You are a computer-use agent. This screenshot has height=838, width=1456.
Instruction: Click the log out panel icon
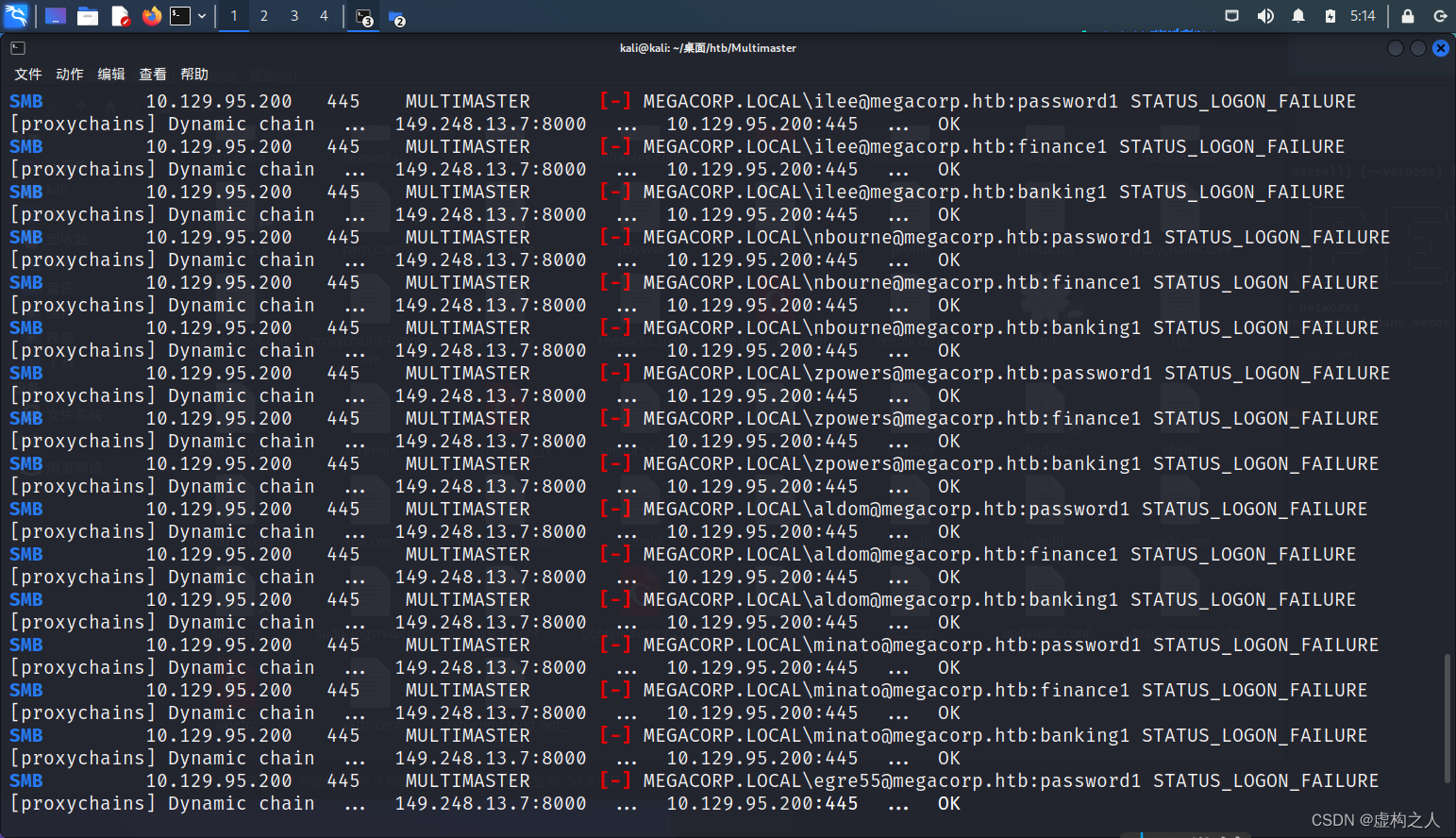1440,16
